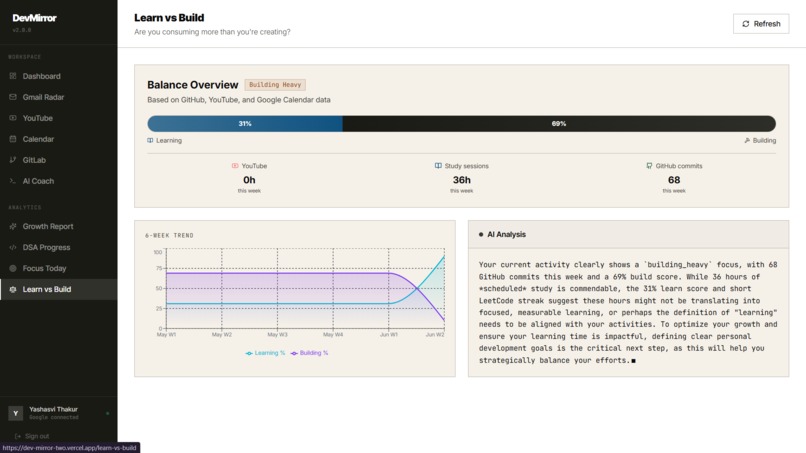
Task: Open AI Coach
Action: tap(59, 181)
